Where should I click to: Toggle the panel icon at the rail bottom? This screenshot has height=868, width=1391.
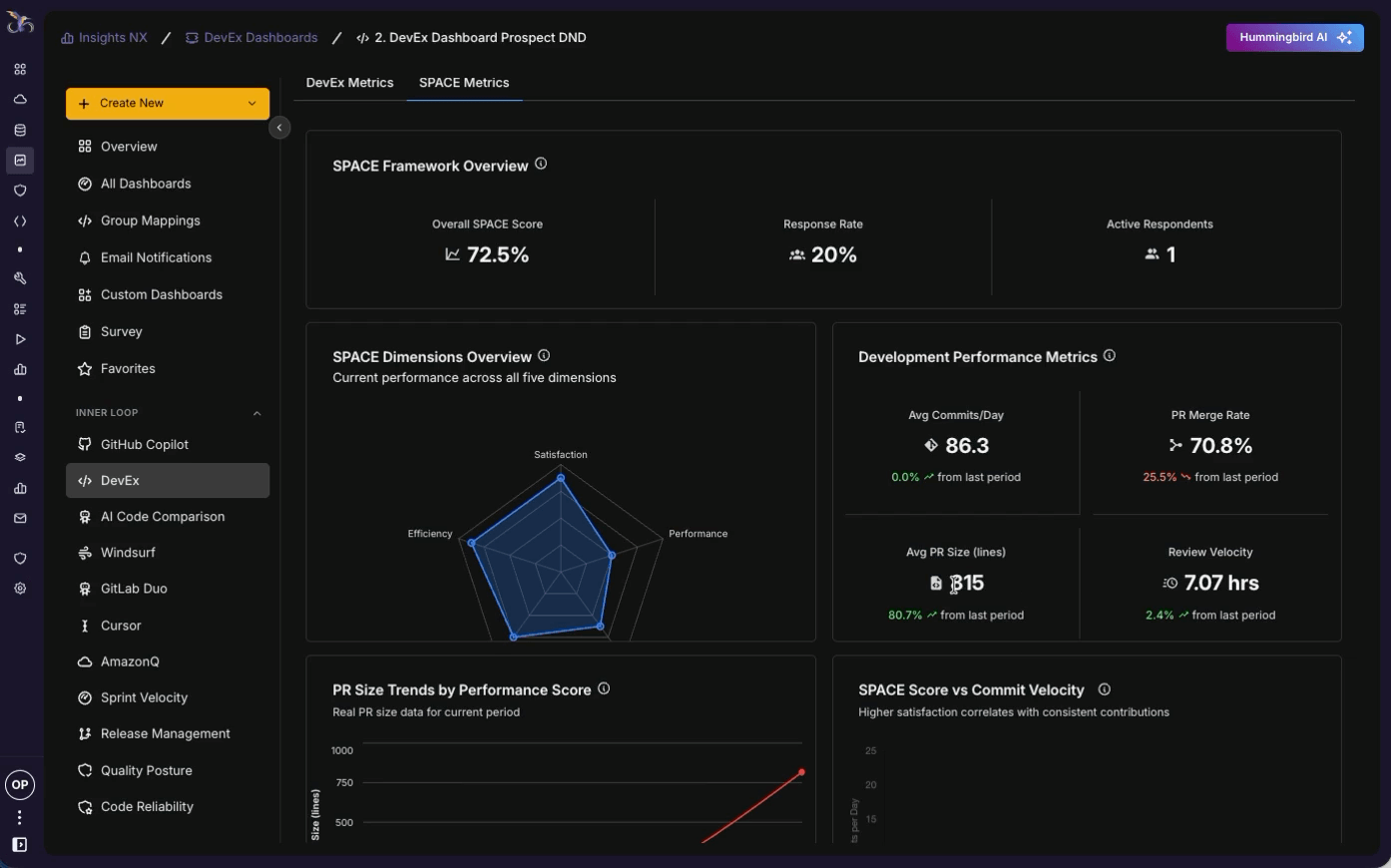coord(20,845)
